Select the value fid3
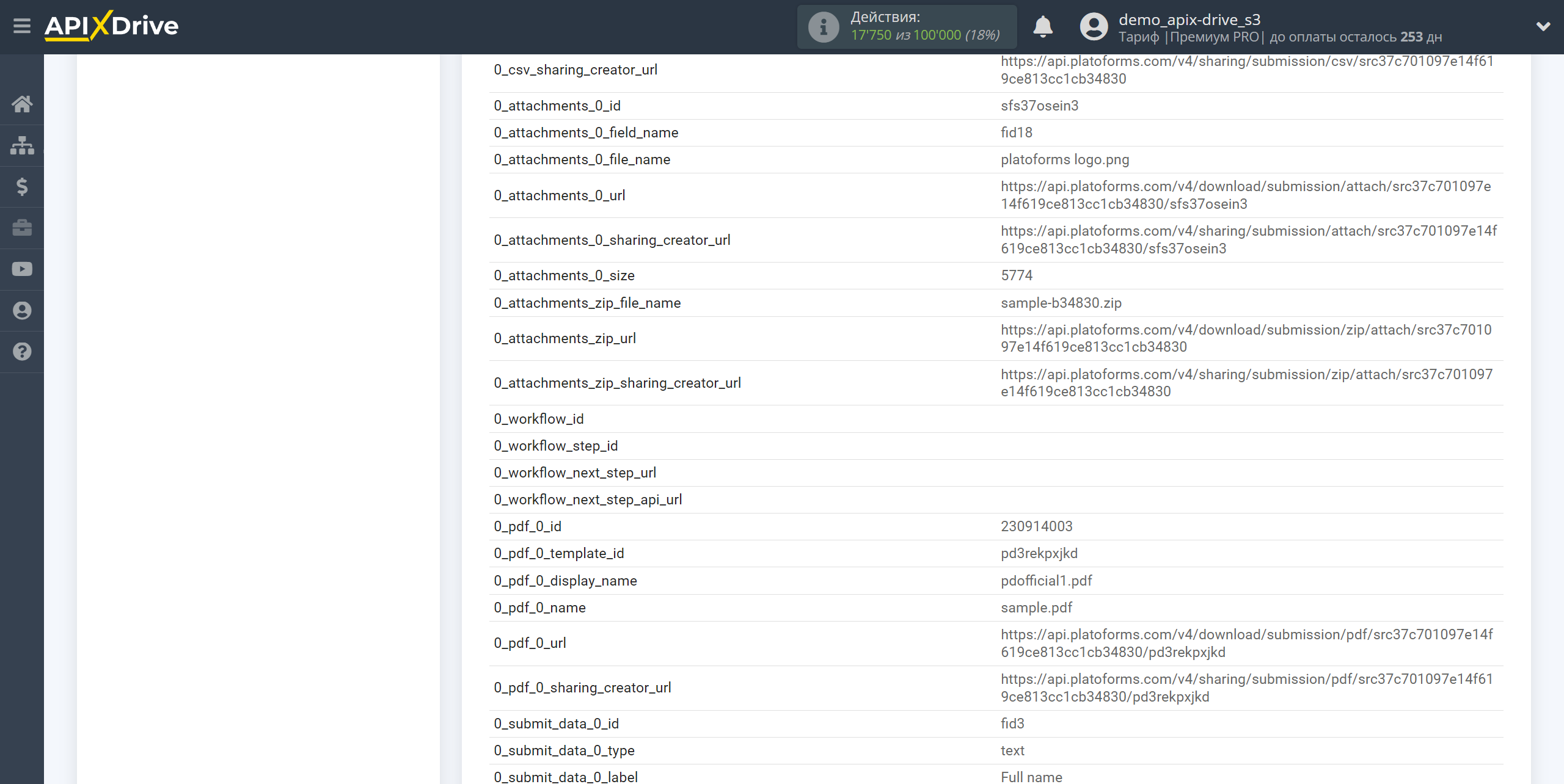Image resolution: width=1564 pixels, height=784 pixels. pos(1013,724)
